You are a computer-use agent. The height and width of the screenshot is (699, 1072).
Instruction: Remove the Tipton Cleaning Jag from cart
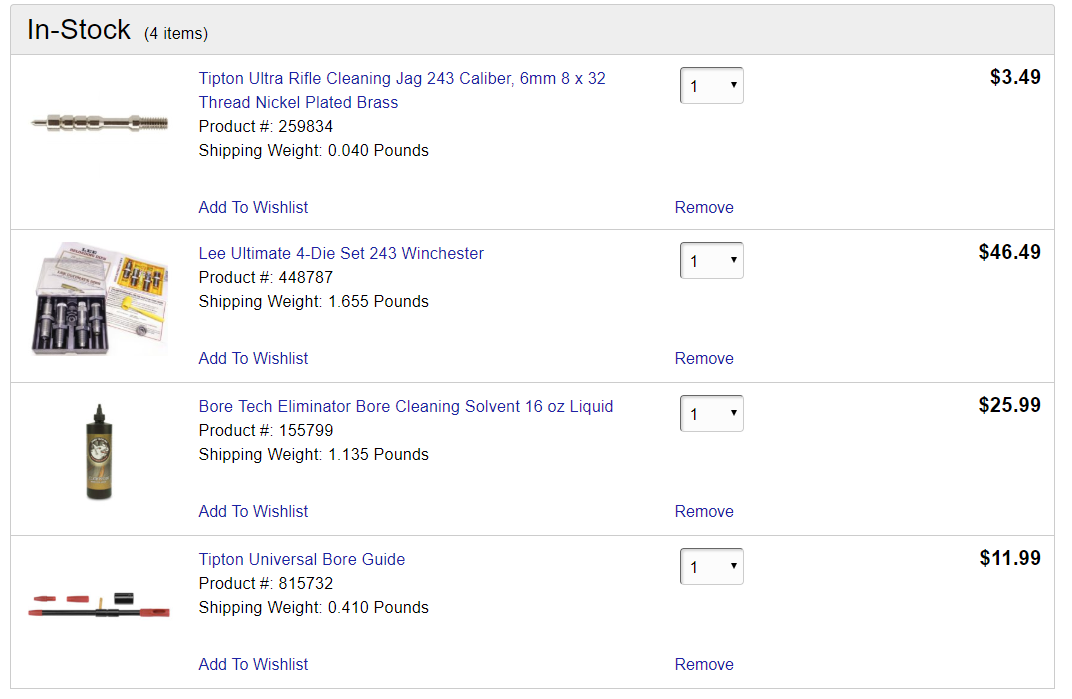[704, 207]
